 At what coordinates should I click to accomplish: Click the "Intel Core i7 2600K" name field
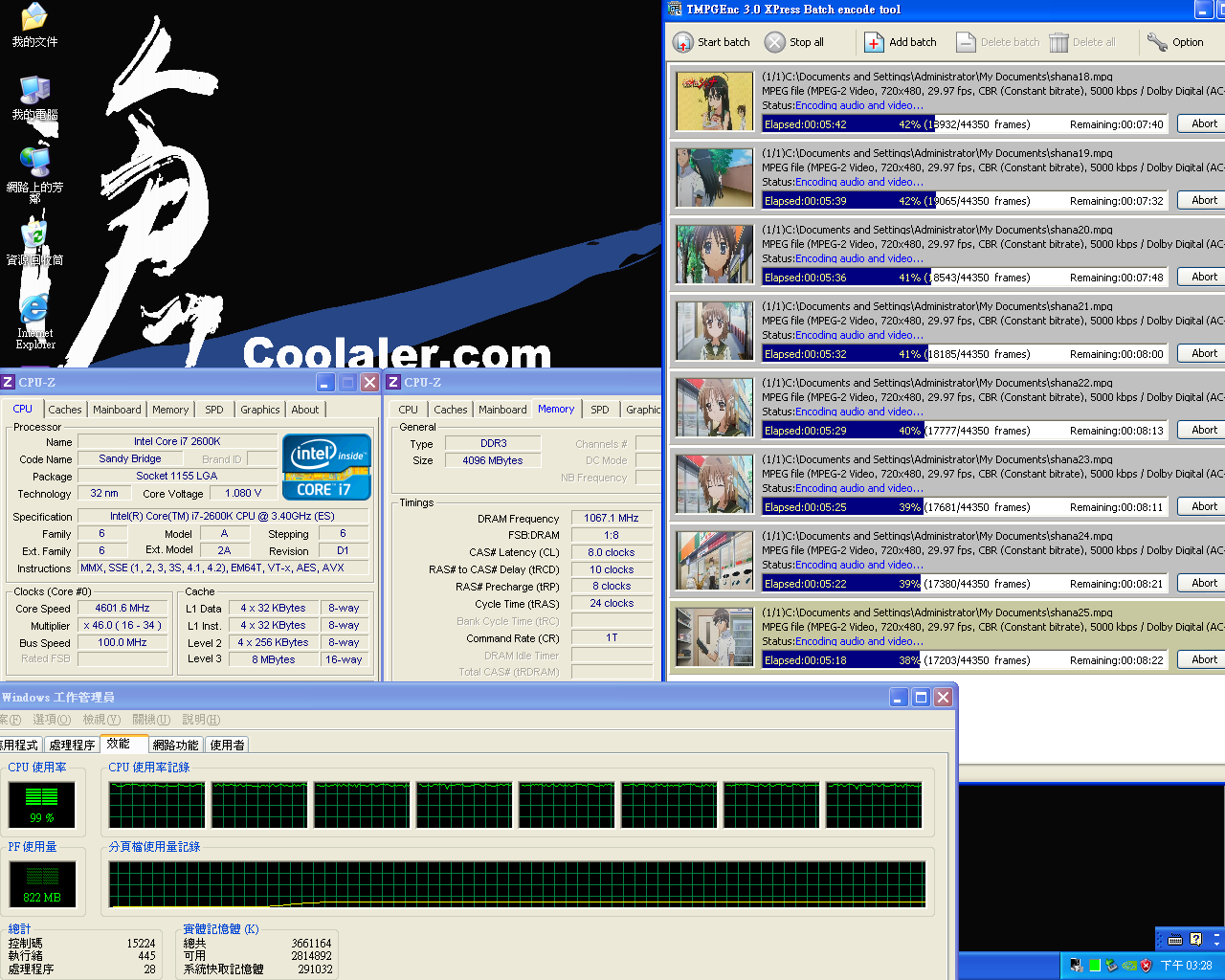tap(177, 441)
